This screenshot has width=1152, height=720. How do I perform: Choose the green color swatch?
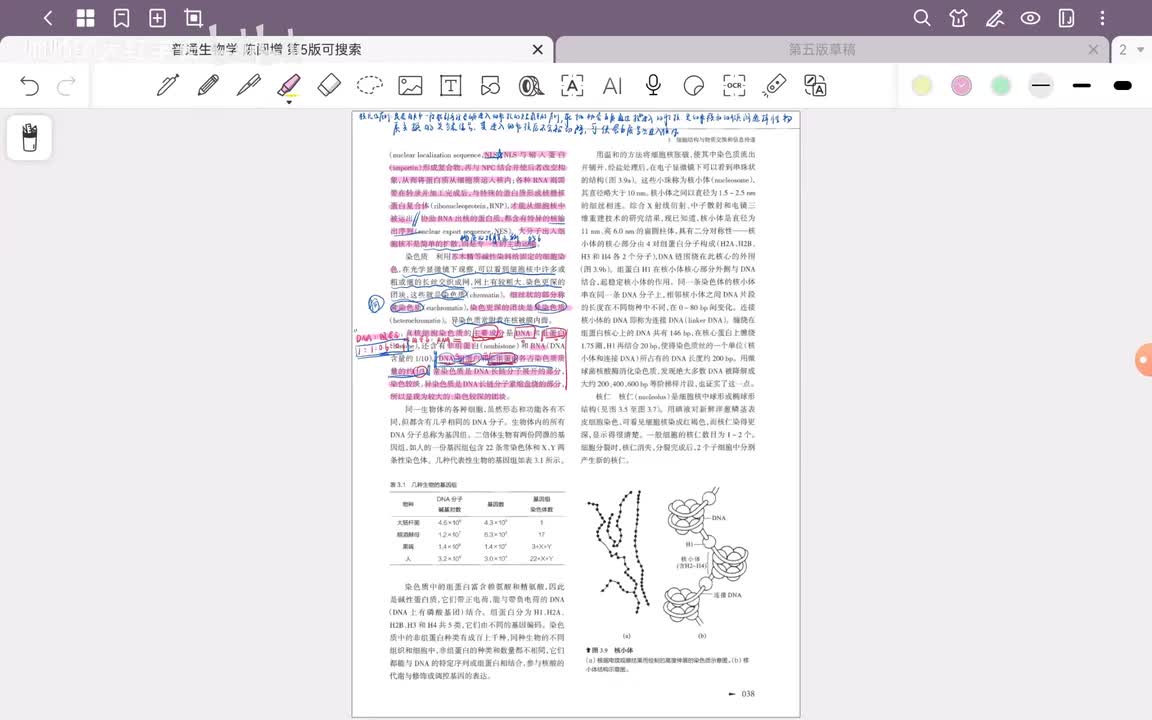(x=1001, y=85)
